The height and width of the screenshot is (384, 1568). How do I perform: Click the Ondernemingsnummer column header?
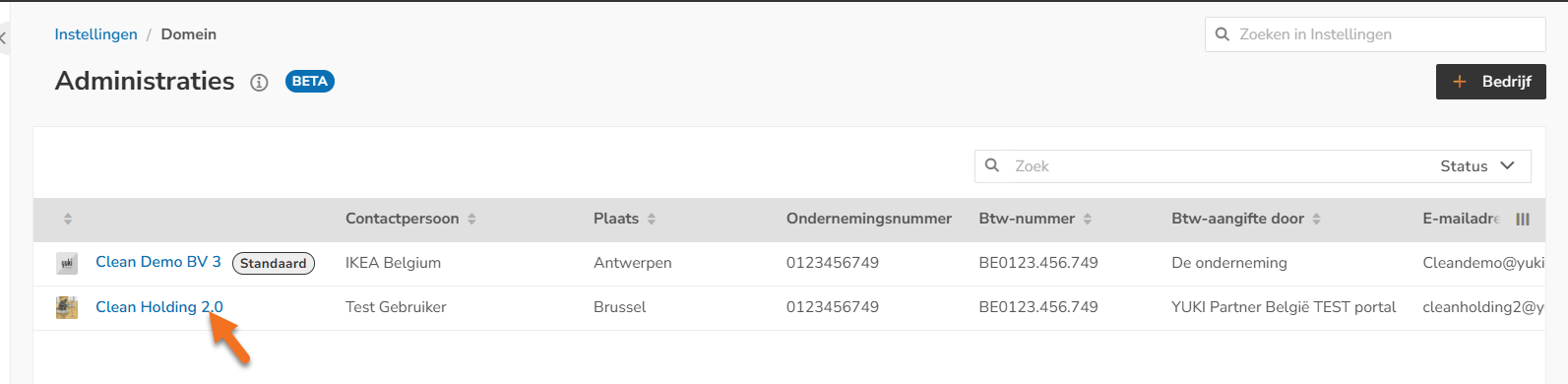click(x=869, y=219)
